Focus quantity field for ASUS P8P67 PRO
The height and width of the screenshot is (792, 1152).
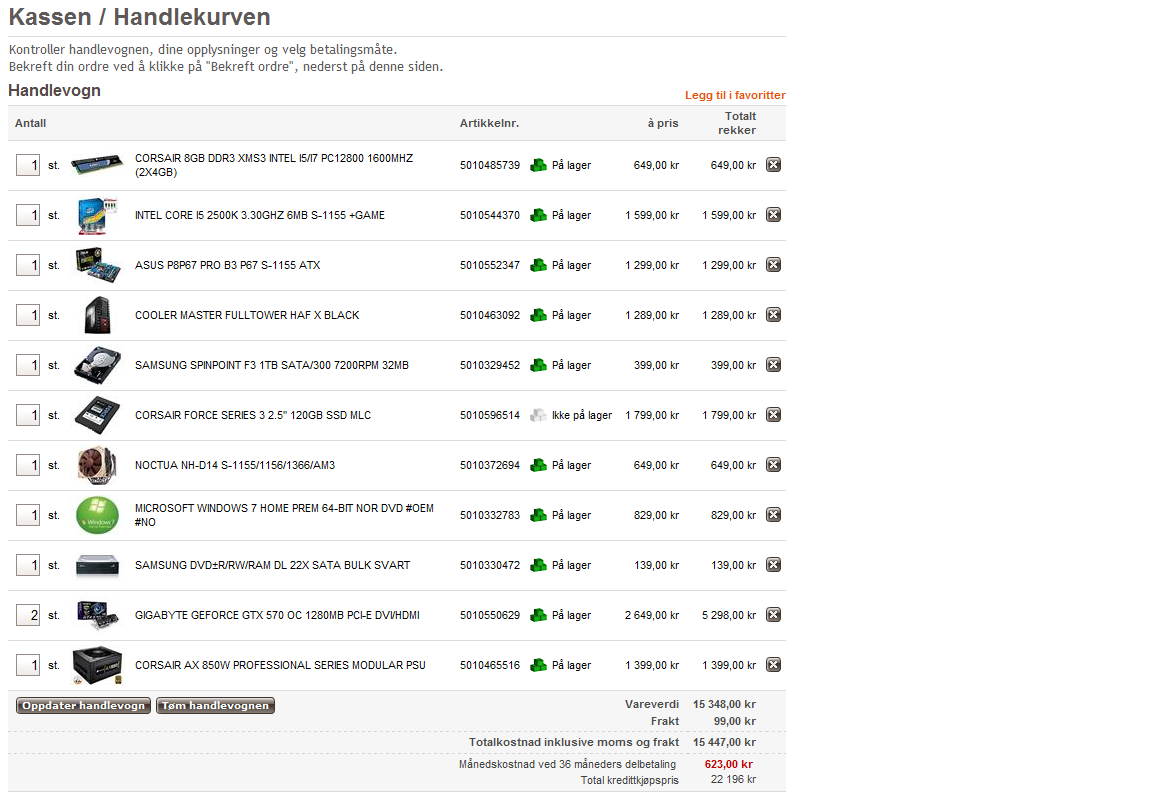point(28,265)
